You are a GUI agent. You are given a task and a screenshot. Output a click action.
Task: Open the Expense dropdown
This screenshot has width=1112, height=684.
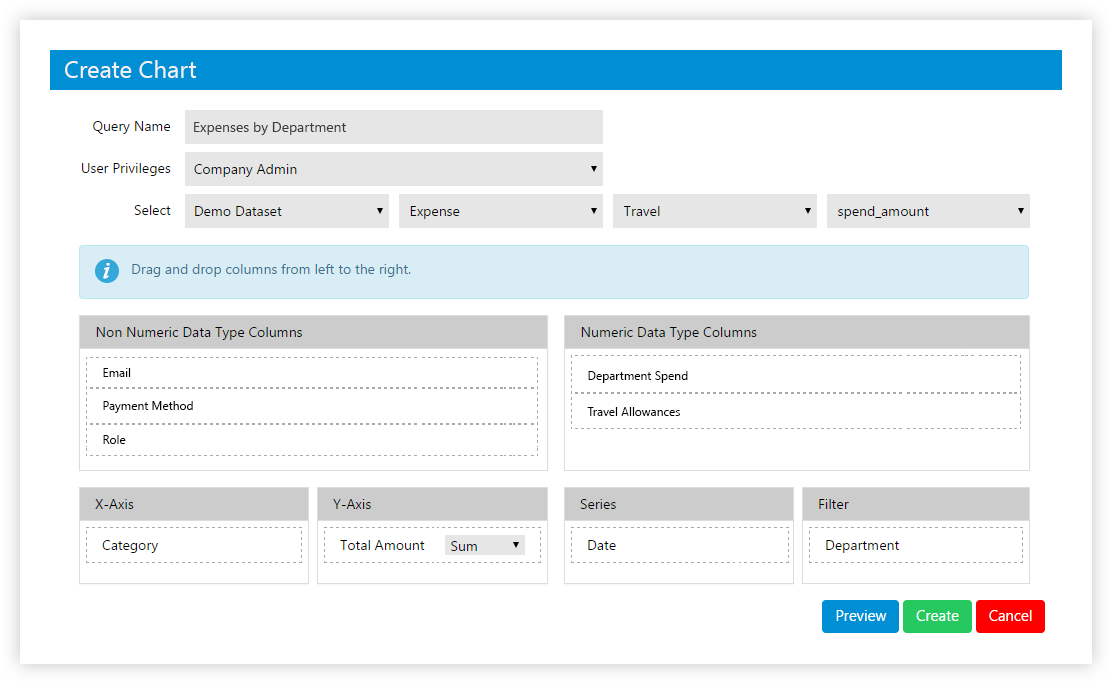tap(500, 211)
